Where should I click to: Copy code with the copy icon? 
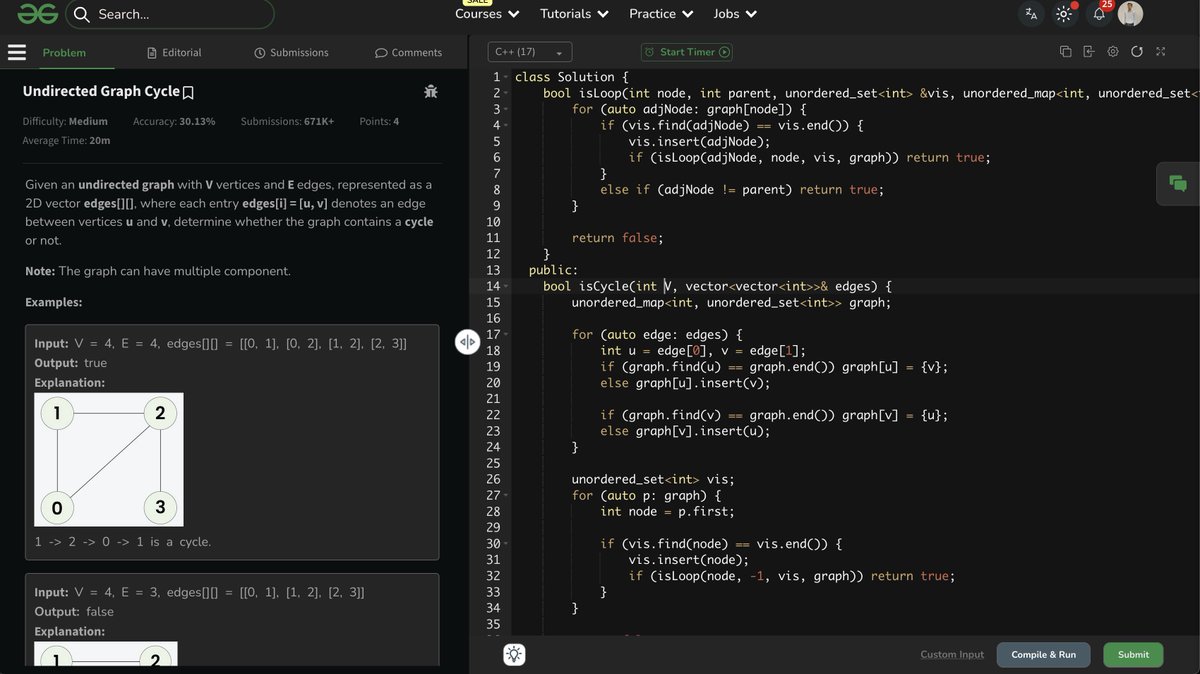[1065, 52]
